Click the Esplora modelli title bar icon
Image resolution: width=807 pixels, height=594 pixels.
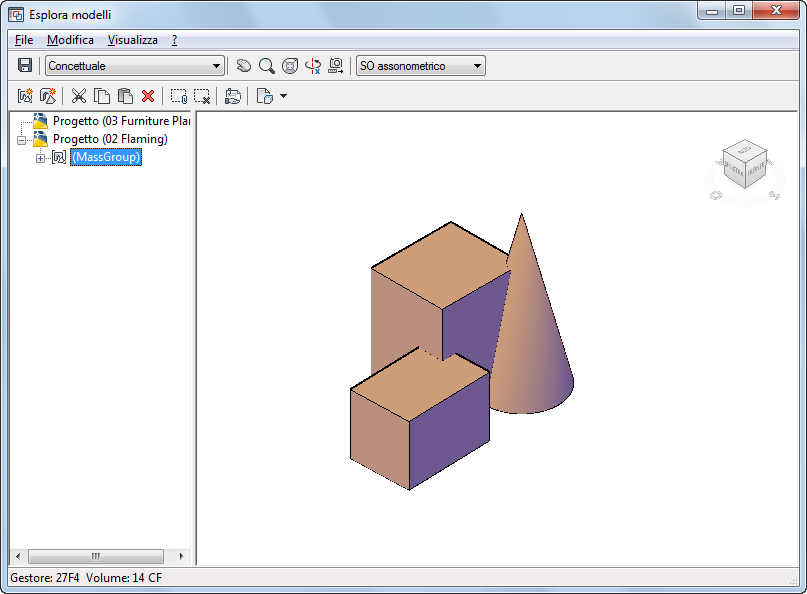pyautogui.click(x=16, y=14)
